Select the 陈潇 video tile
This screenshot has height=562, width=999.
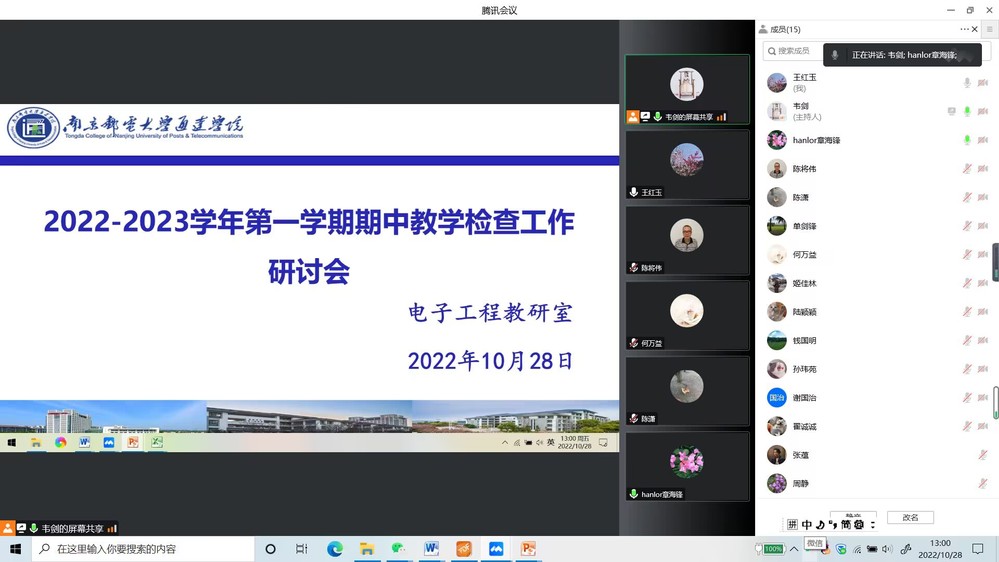pyautogui.click(x=687, y=391)
